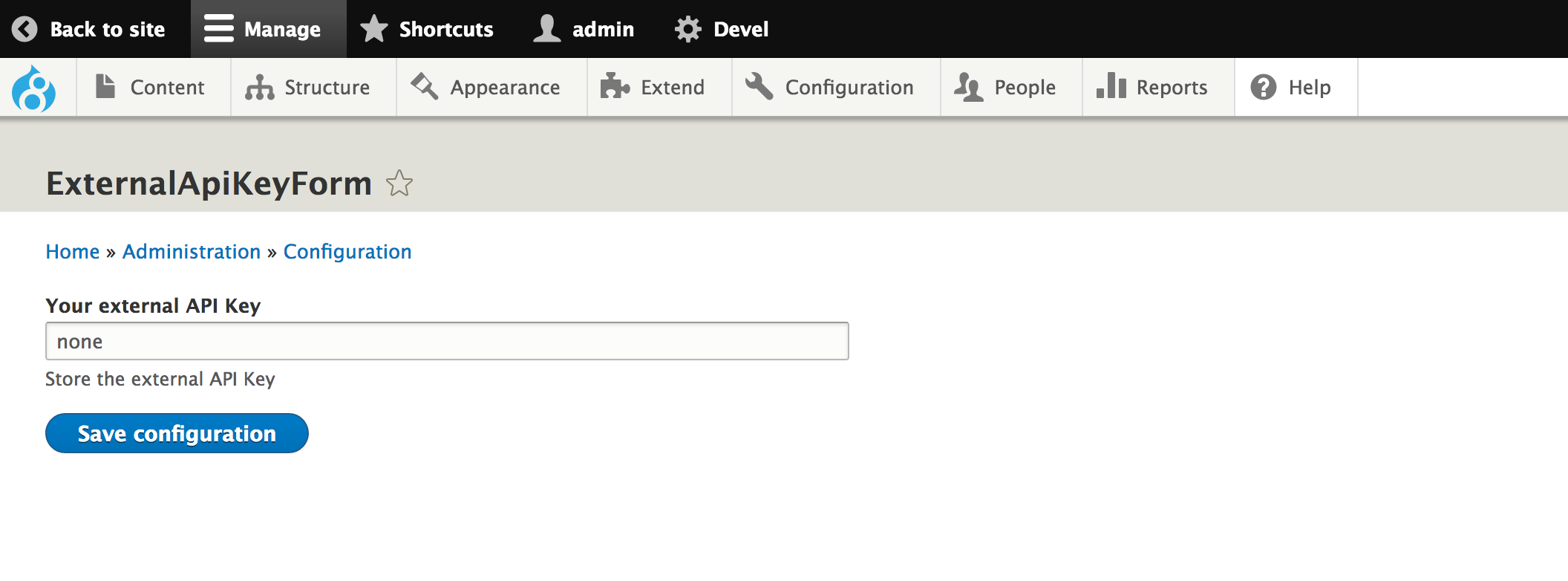Open the Reports menu label
This screenshot has height=581, width=1568.
tap(1172, 88)
